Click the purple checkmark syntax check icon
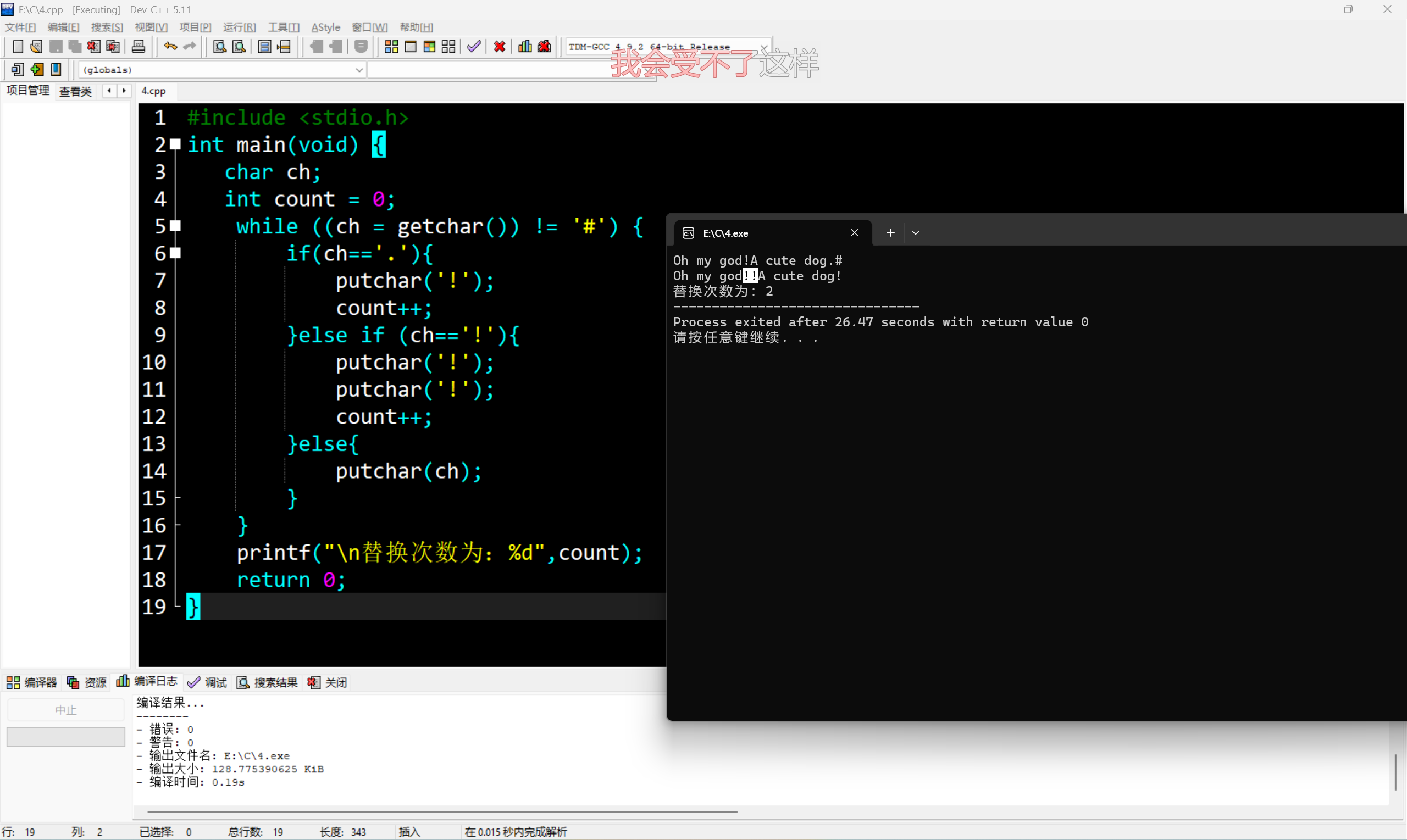This screenshot has width=1407, height=840. [x=474, y=46]
